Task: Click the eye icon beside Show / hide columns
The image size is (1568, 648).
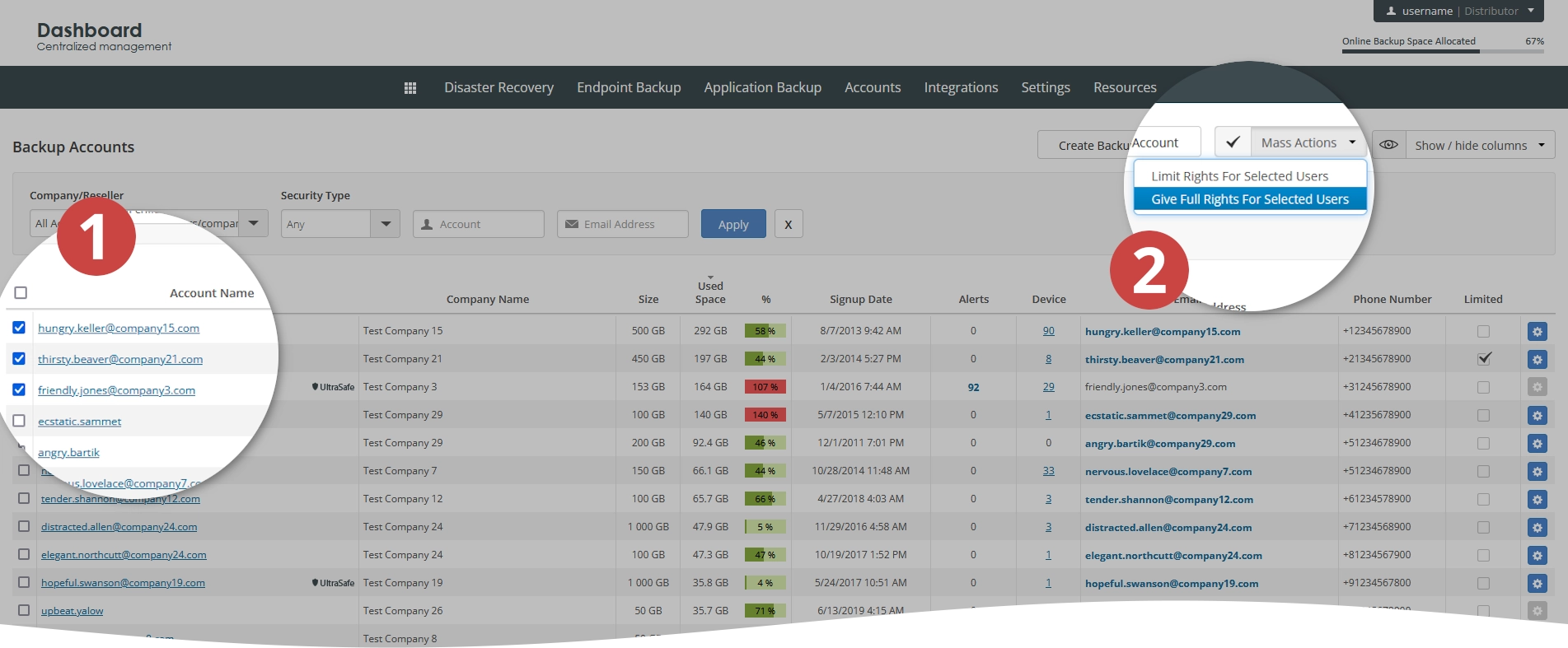Action: pyautogui.click(x=1388, y=145)
